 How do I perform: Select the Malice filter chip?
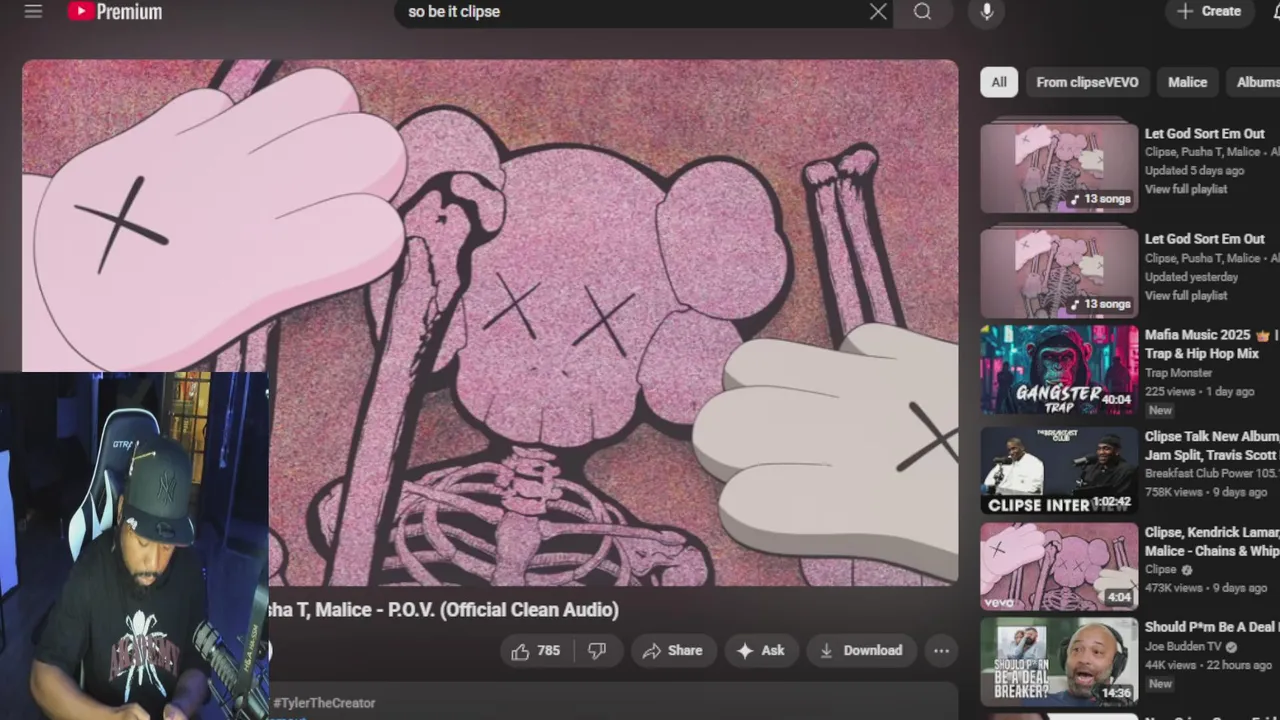(1187, 82)
